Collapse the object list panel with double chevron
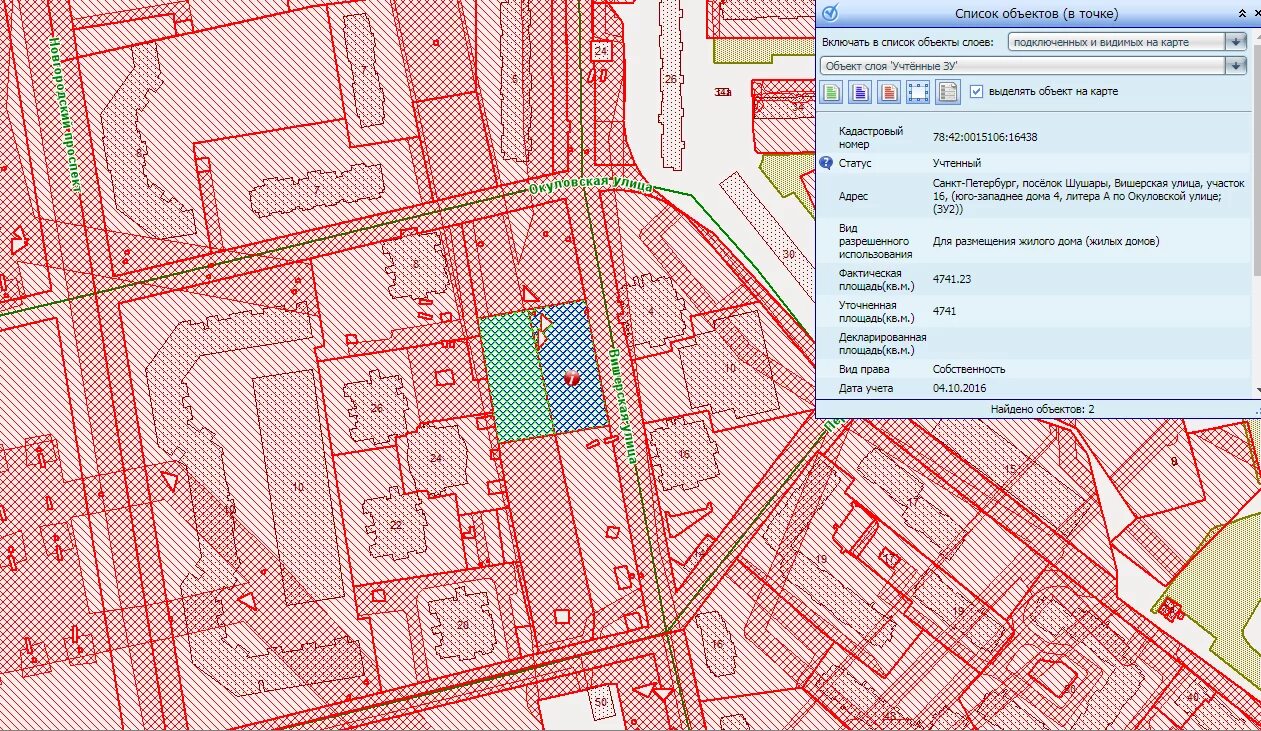 click(x=1243, y=14)
